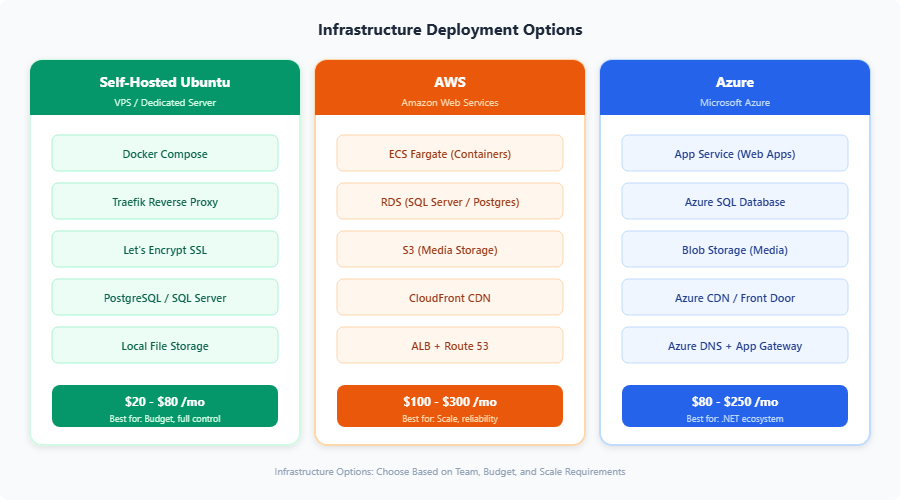Click the RDS (SQL Server / Postgres) box
The width and height of the screenshot is (900, 500).
coord(450,201)
